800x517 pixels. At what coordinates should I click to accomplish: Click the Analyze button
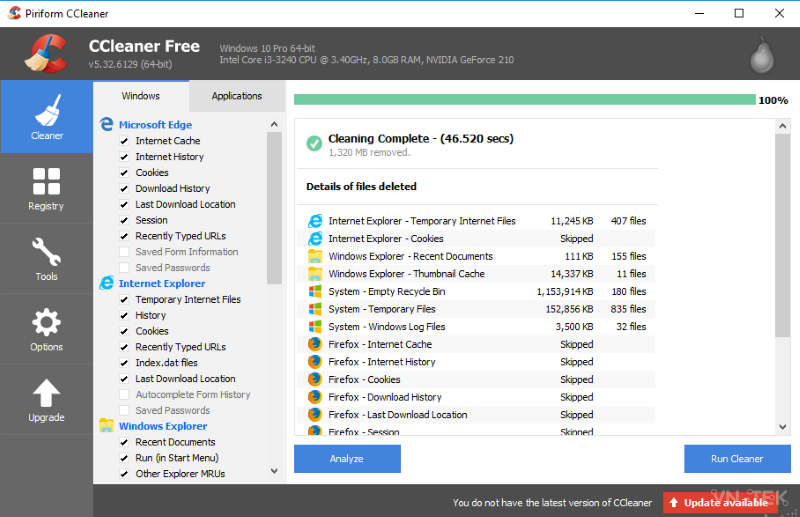[347, 459]
